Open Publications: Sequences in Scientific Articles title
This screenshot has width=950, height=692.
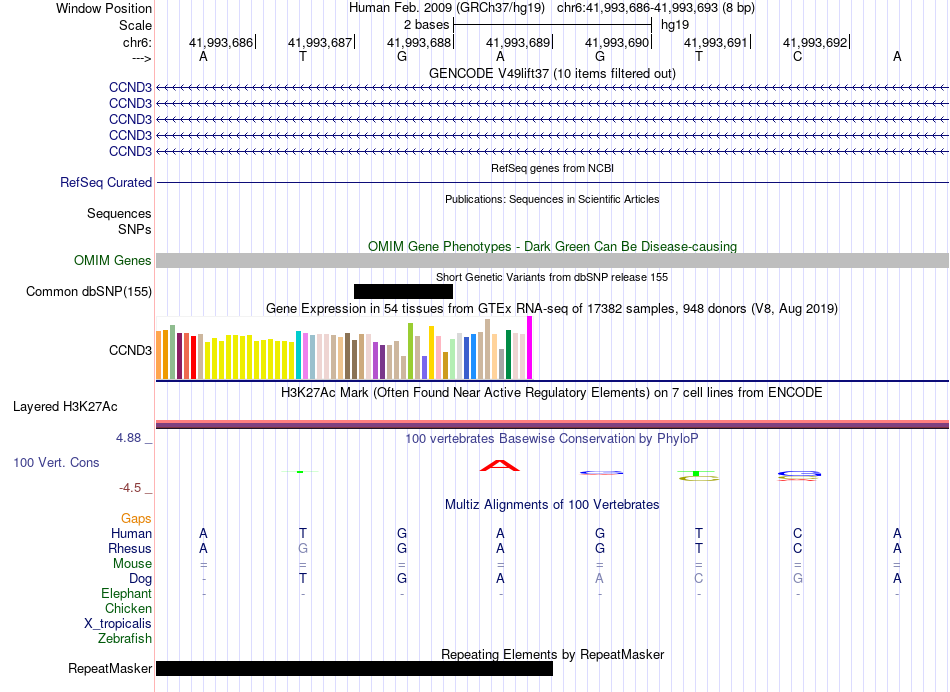[552, 199]
